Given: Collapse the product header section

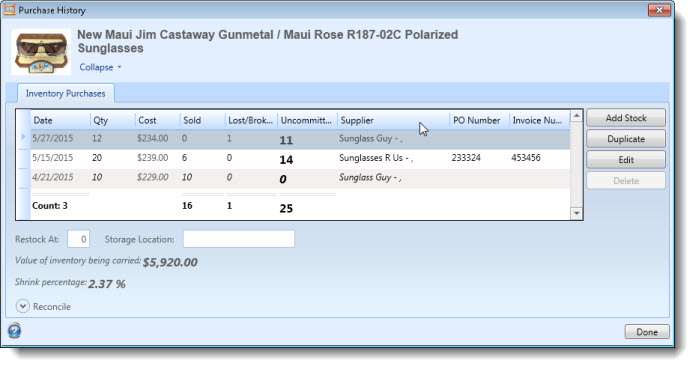Looking at the screenshot, I should (96, 67).
